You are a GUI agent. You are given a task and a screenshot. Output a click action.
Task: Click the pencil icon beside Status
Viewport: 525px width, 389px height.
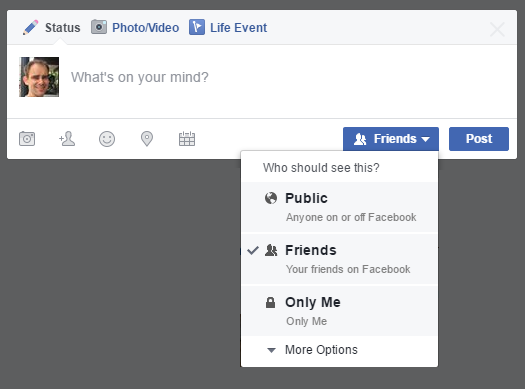[30, 27]
